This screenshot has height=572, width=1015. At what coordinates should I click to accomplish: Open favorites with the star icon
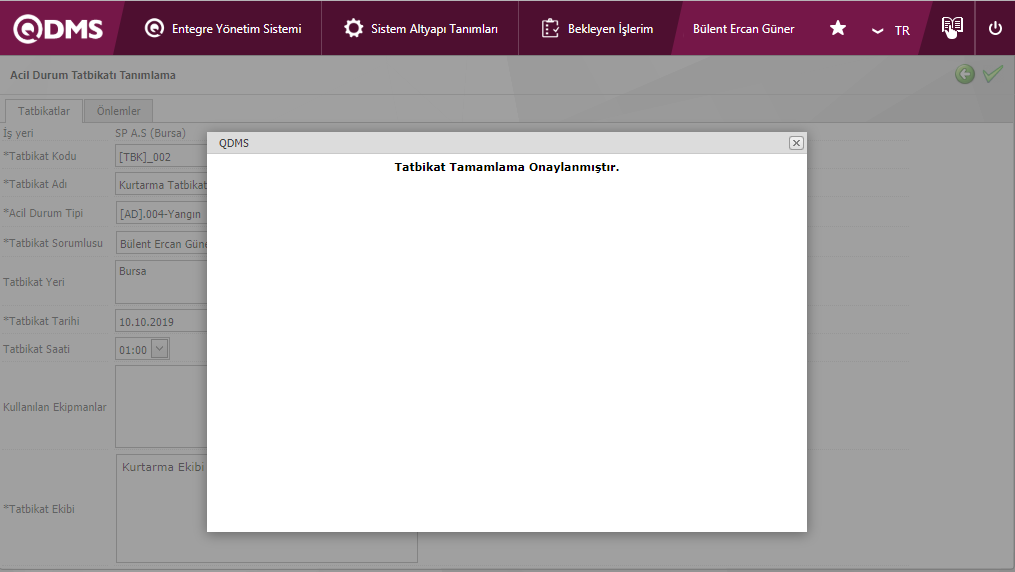pyautogui.click(x=838, y=28)
